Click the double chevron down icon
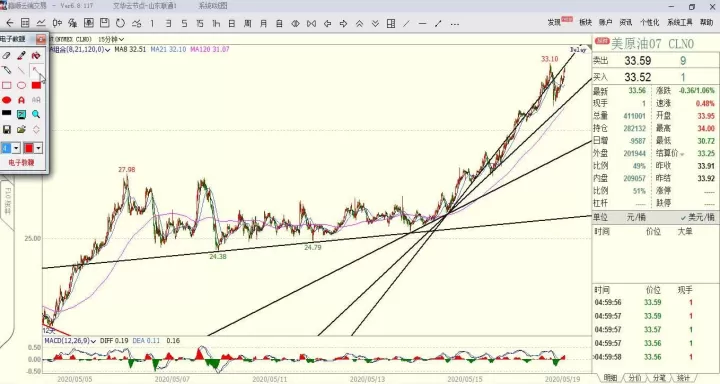Viewport: 720px width, 384px height. [x=375, y=23]
